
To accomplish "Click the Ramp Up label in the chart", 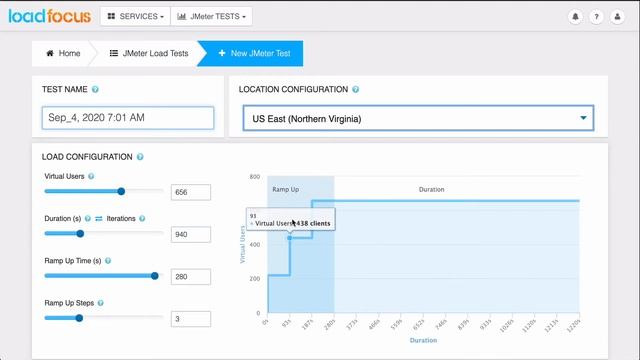I will (x=286, y=189).
